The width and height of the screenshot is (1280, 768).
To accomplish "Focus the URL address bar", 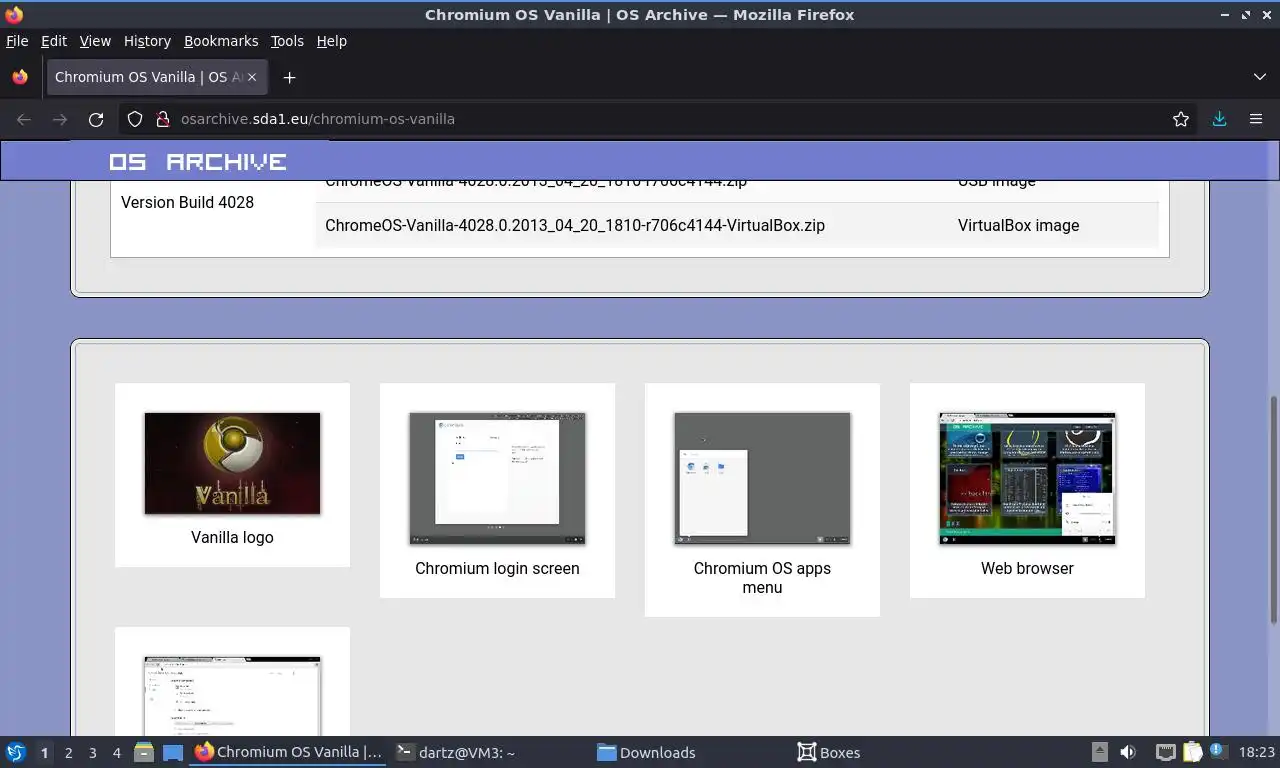I will point(660,119).
